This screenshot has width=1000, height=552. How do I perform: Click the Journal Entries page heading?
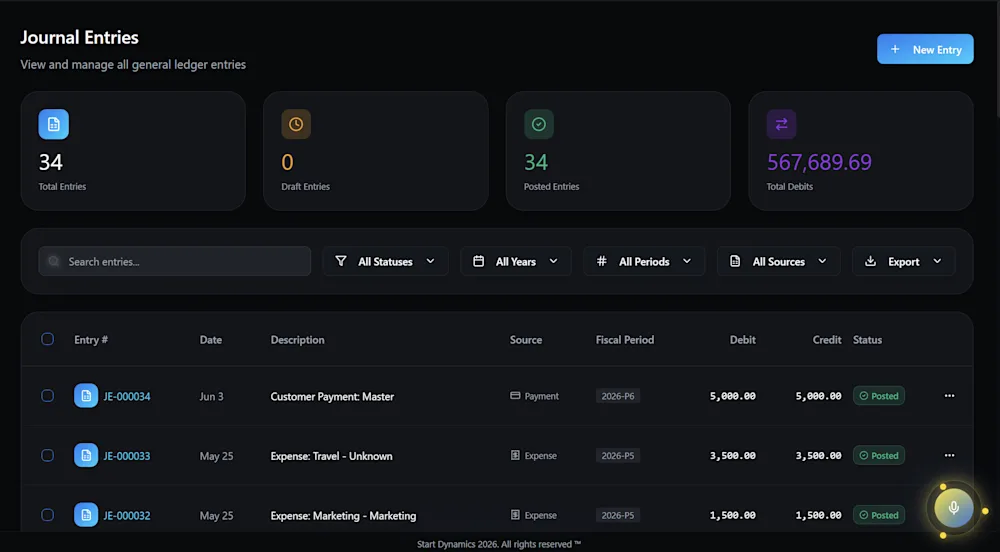coord(80,38)
